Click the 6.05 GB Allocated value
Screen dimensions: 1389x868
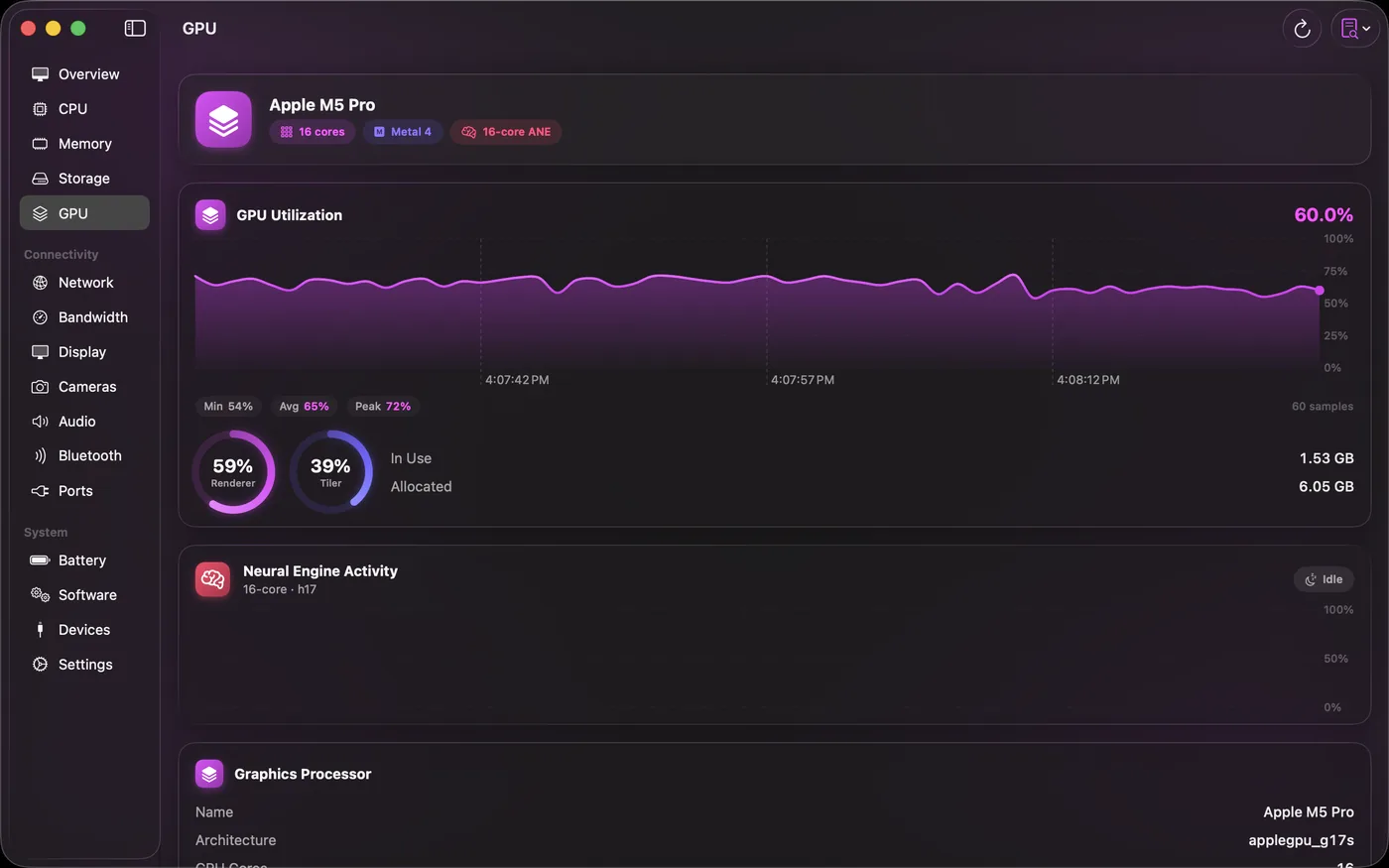coord(1326,487)
